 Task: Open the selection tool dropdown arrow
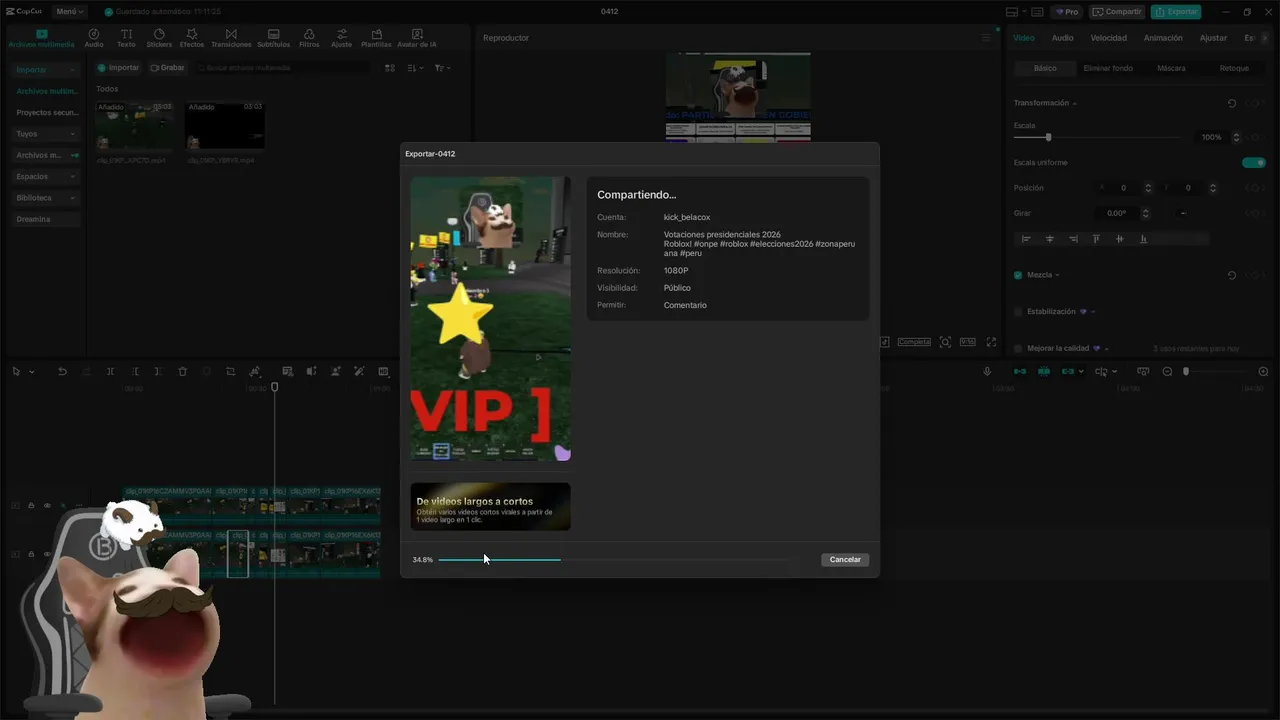[x=32, y=372]
